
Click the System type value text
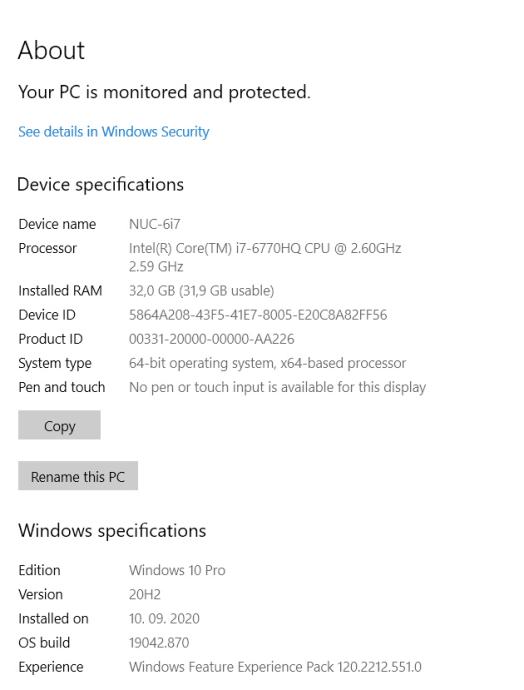tap(267, 363)
